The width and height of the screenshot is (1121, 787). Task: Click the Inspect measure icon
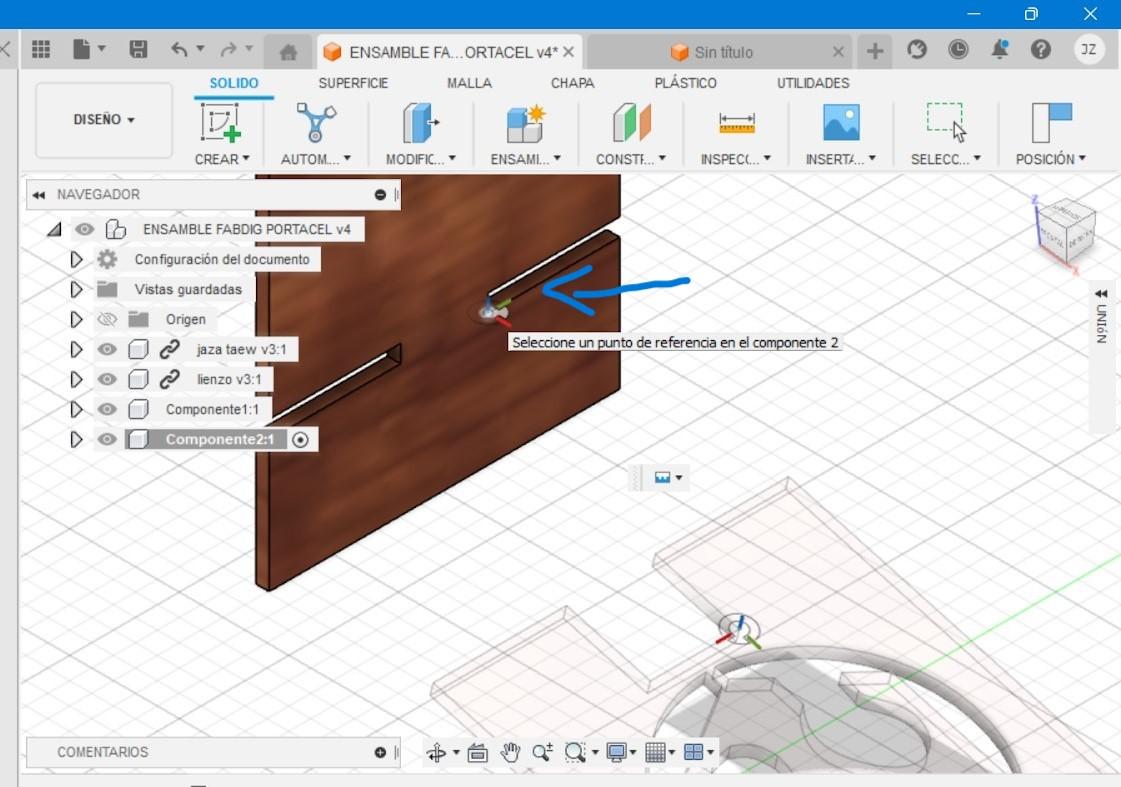click(x=736, y=124)
